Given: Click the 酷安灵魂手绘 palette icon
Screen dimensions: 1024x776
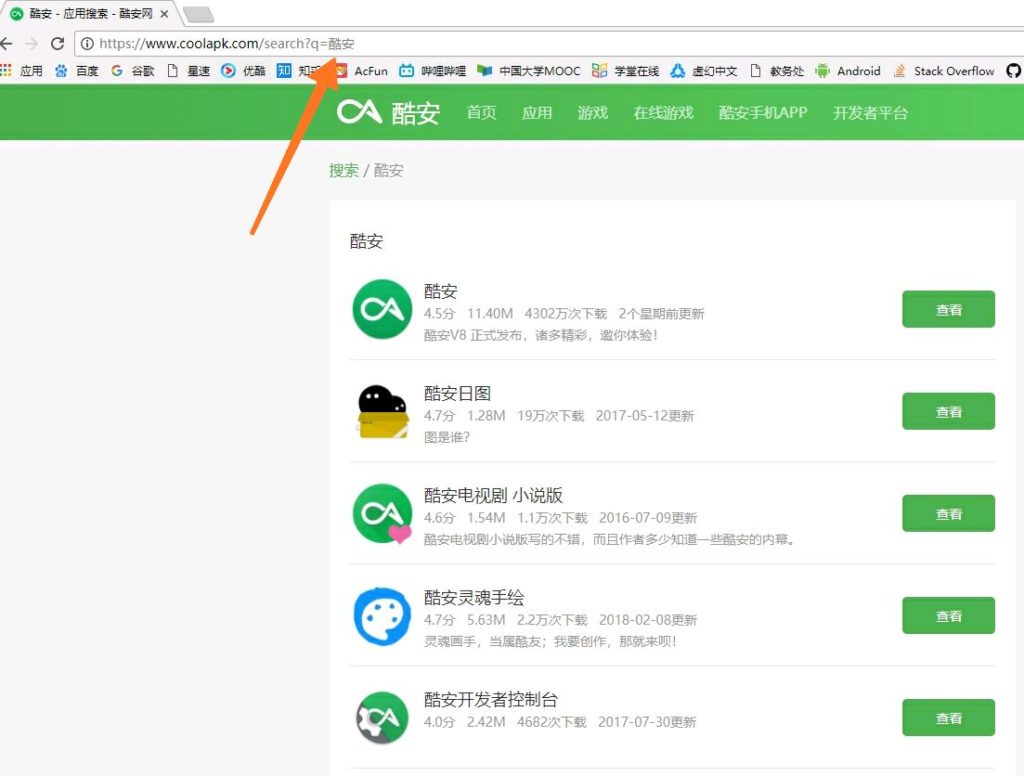Looking at the screenshot, I should pos(382,616).
